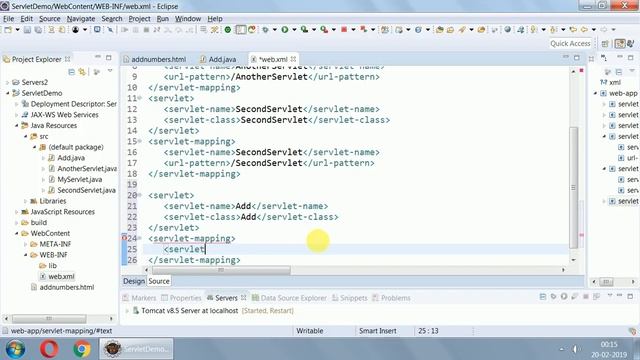Image resolution: width=640 pixels, height=360 pixels.
Task: Open the Run configurations dropdown arrow
Action: click(x=294, y=29)
